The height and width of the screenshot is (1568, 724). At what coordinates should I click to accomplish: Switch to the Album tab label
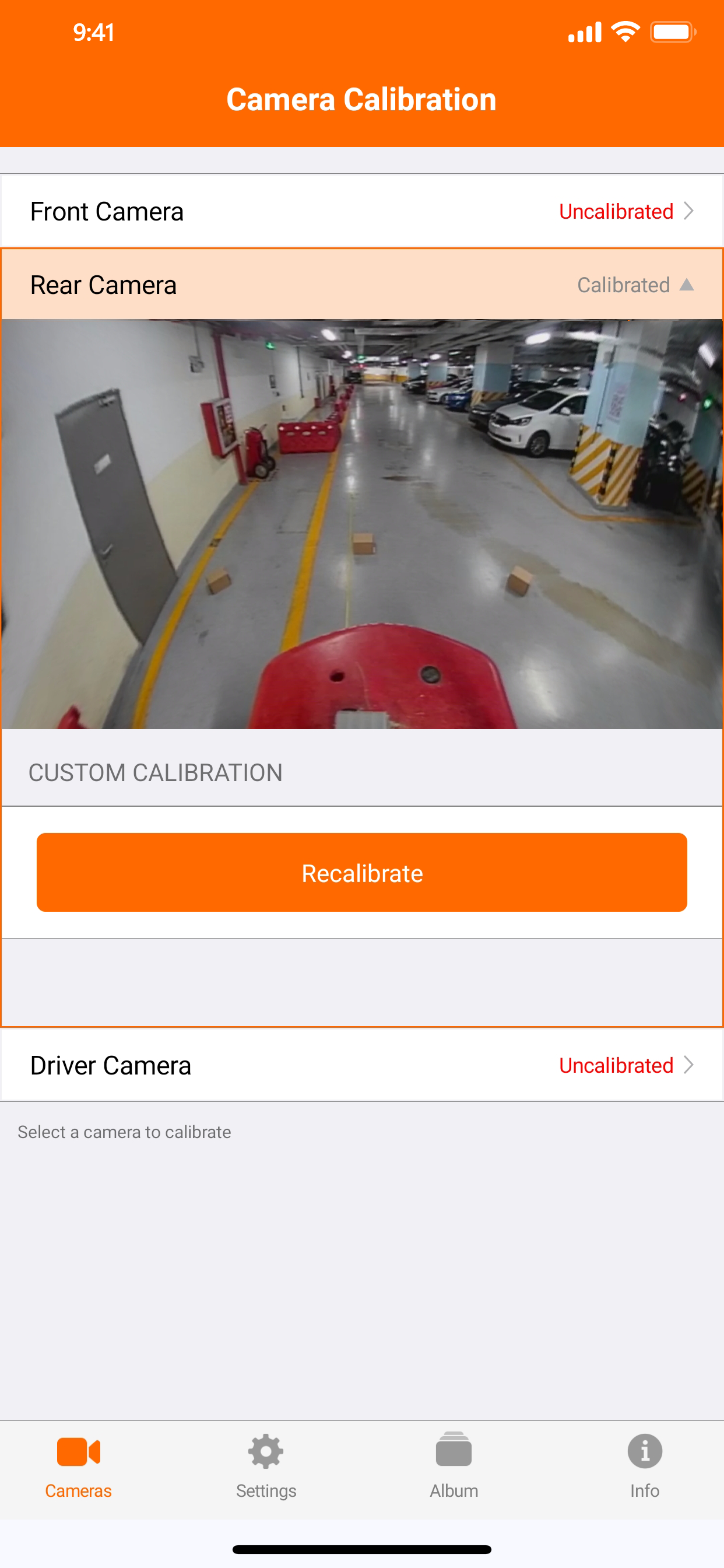454,1490
